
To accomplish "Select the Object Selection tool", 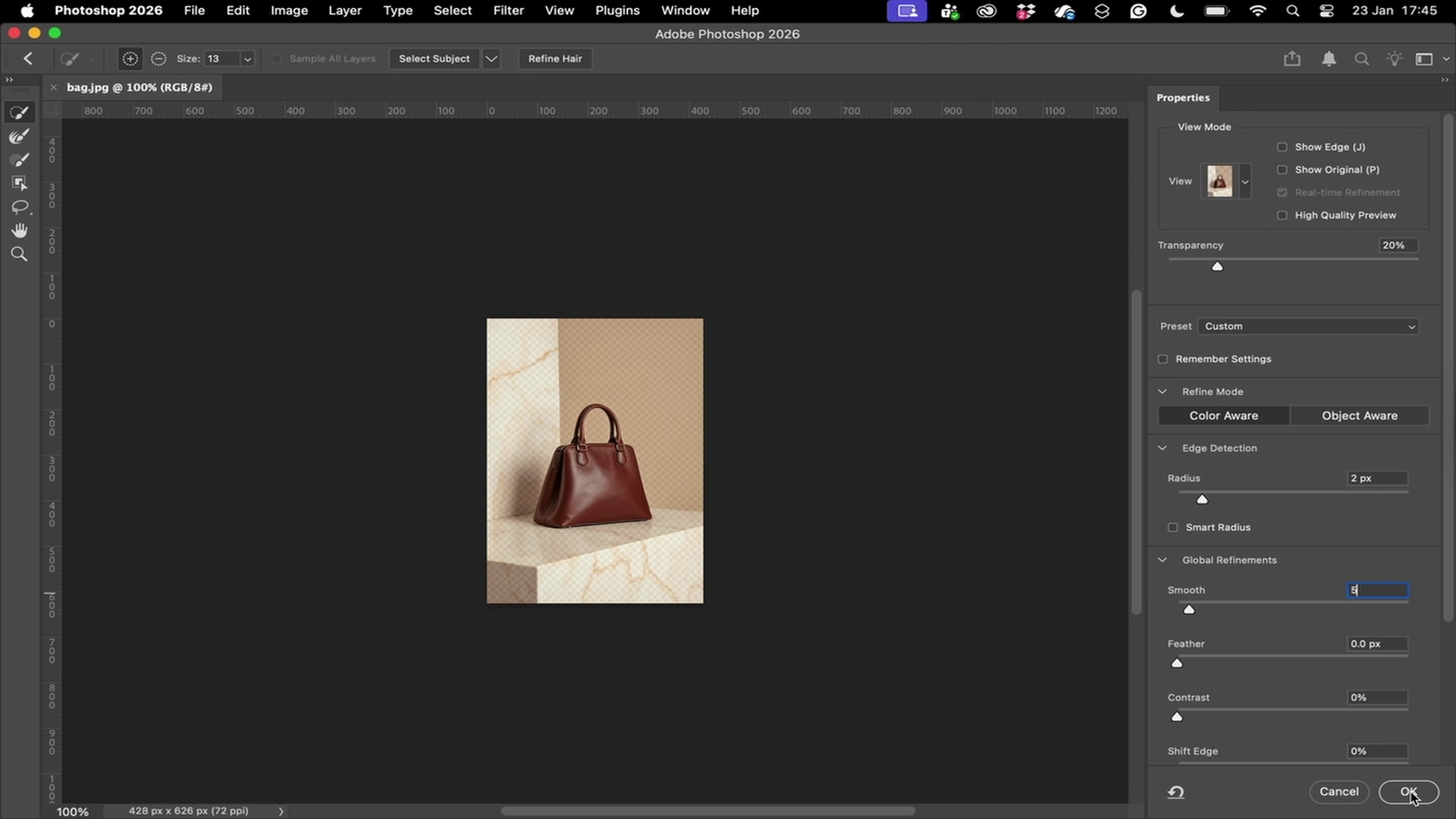I will 19,183.
